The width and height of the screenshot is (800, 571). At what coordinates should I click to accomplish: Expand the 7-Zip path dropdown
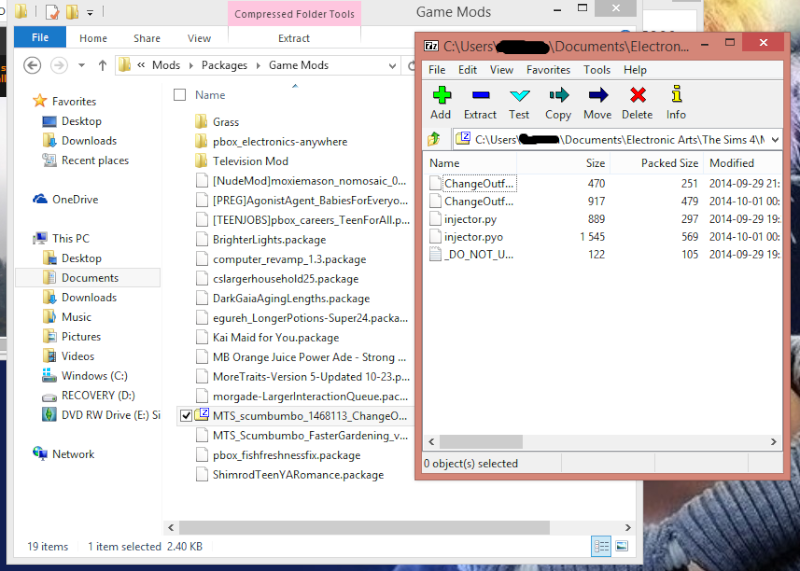point(775,139)
